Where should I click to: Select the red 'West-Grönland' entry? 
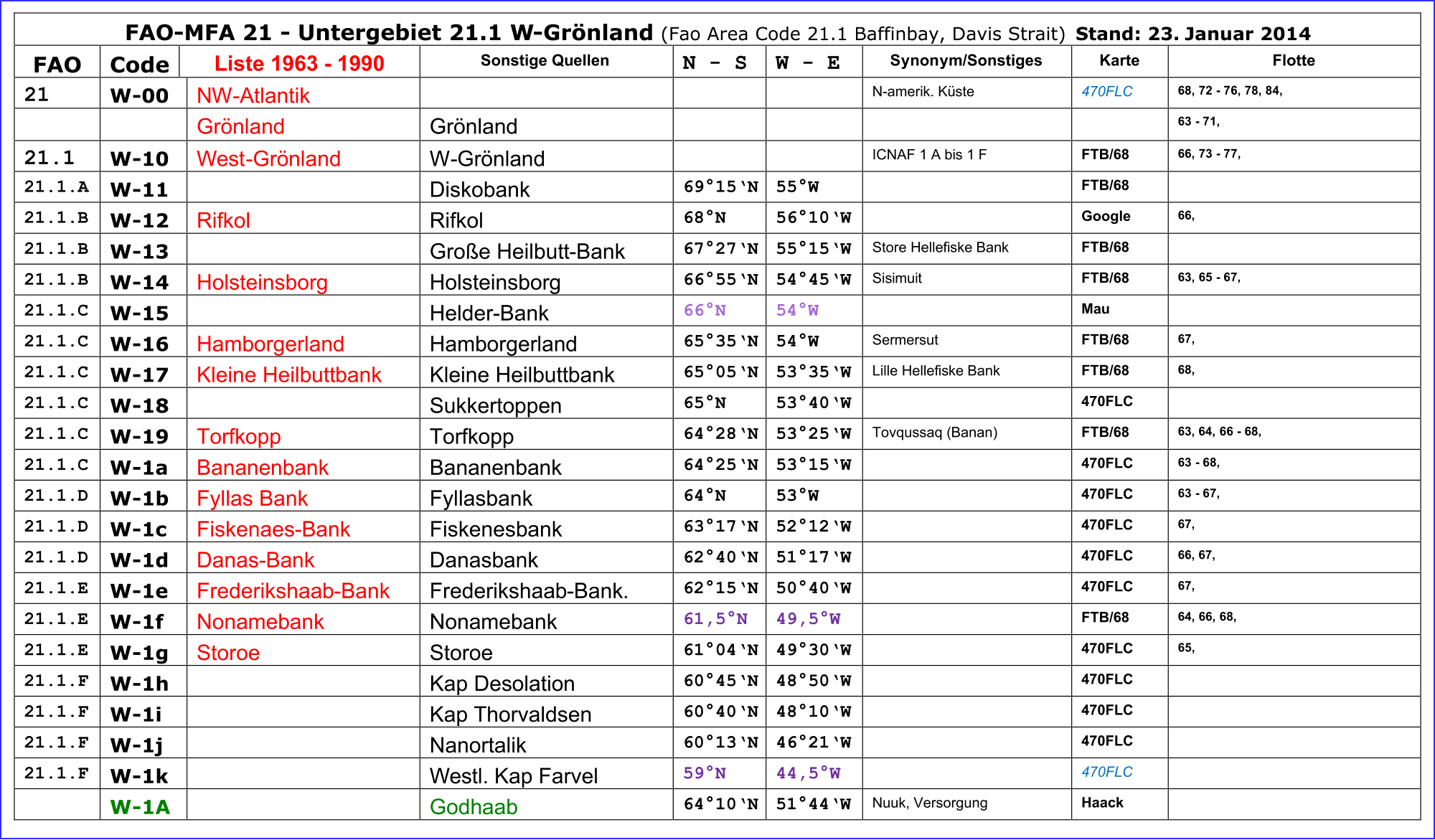point(268,159)
